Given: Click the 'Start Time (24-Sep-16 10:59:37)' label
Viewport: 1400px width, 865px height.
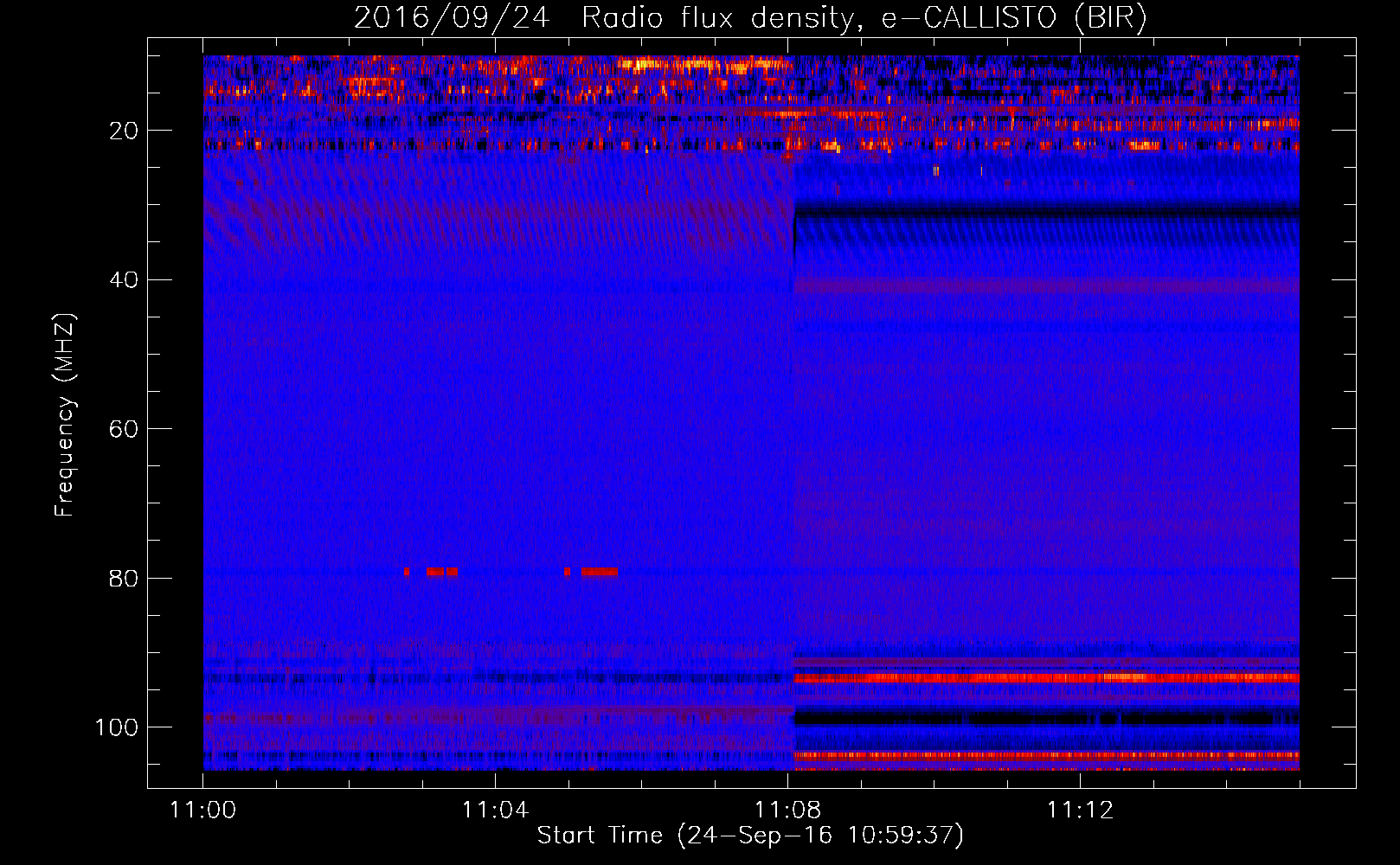Looking at the screenshot, I should click(x=750, y=836).
